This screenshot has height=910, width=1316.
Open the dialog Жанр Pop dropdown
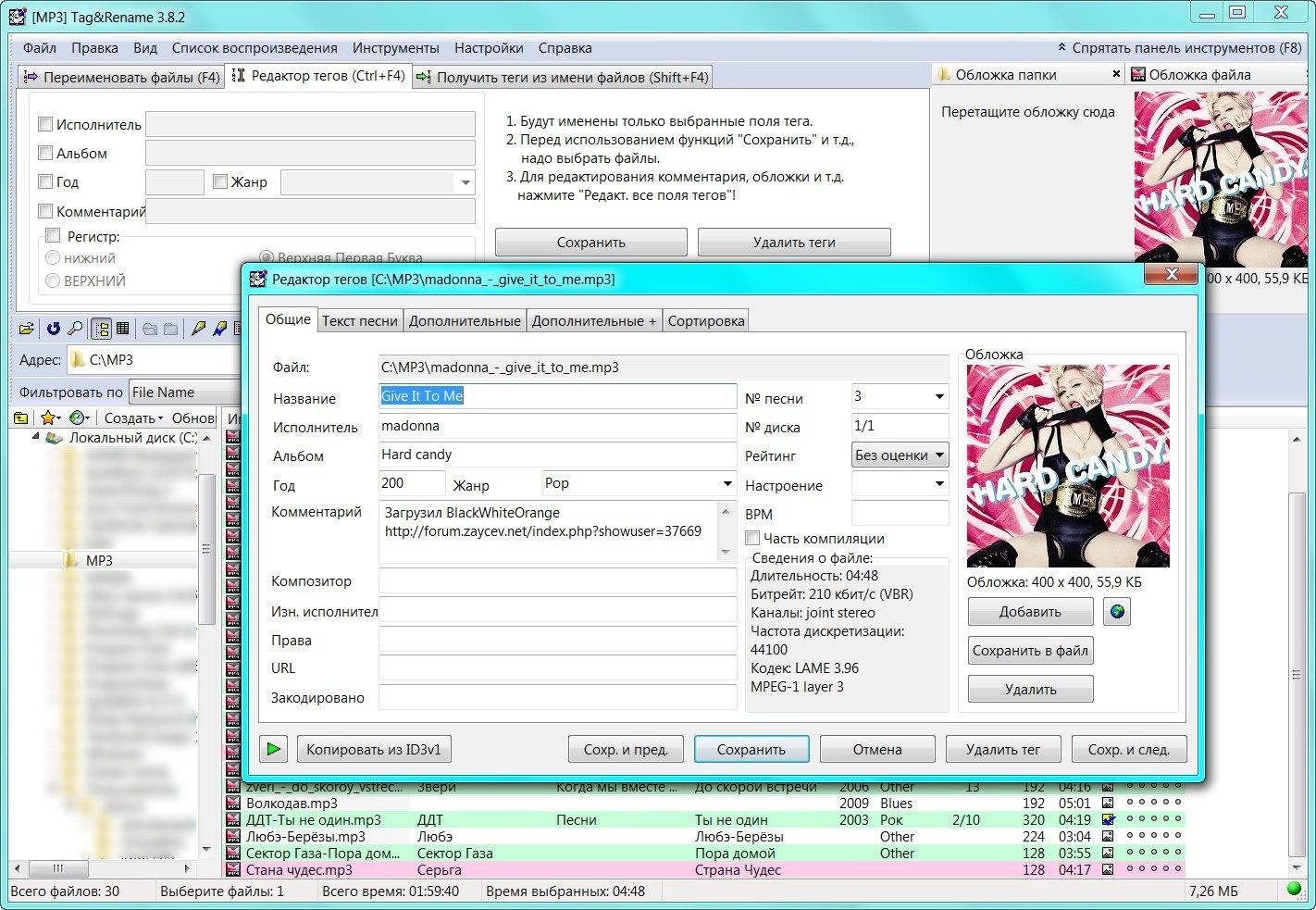pyautogui.click(x=727, y=483)
